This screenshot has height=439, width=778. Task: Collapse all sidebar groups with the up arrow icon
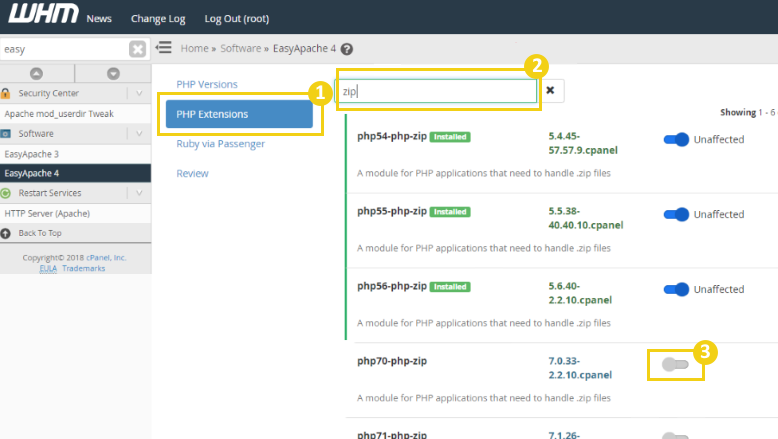(x=36, y=73)
